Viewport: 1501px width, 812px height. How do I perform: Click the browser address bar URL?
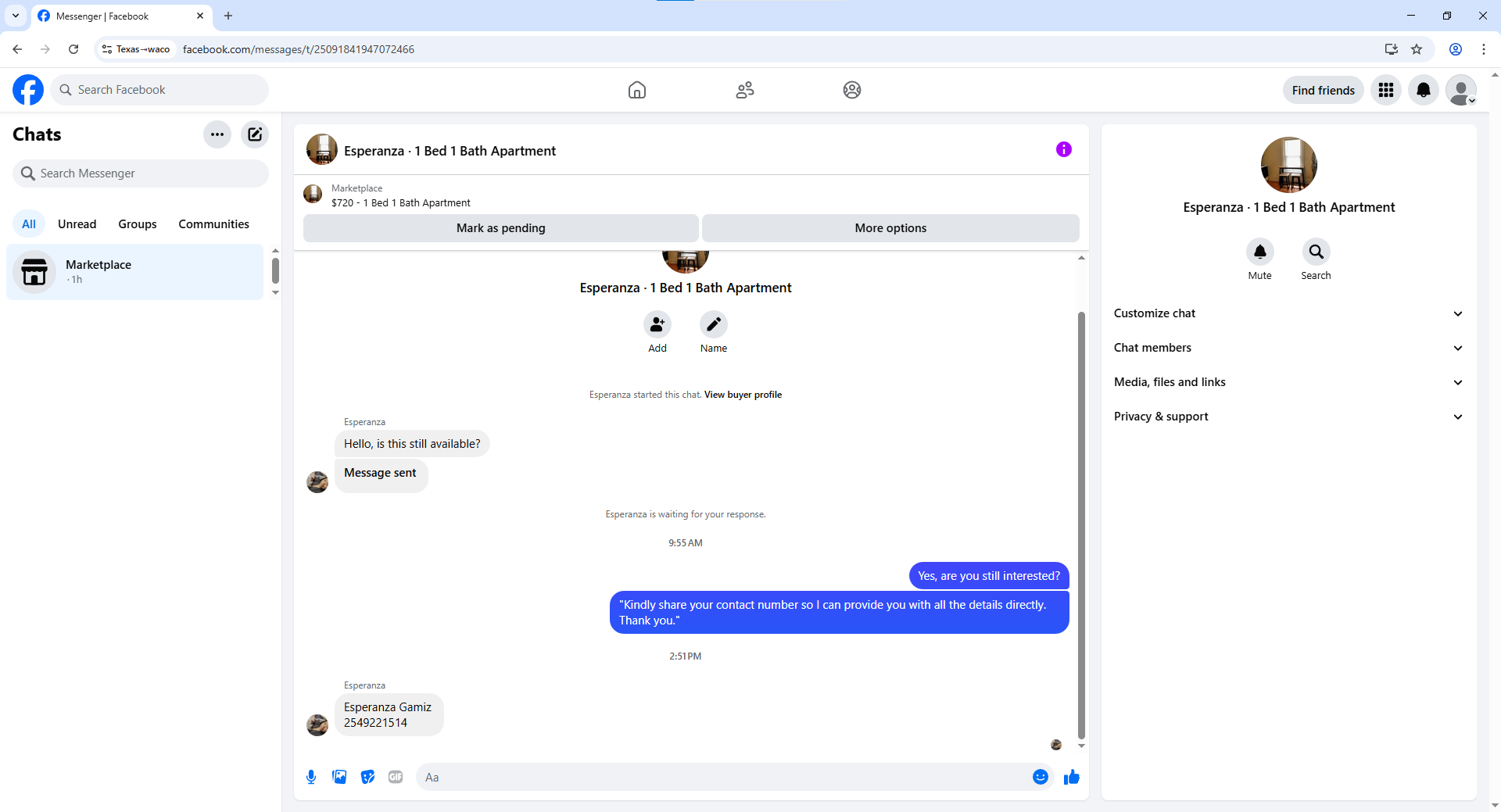pos(299,49)
